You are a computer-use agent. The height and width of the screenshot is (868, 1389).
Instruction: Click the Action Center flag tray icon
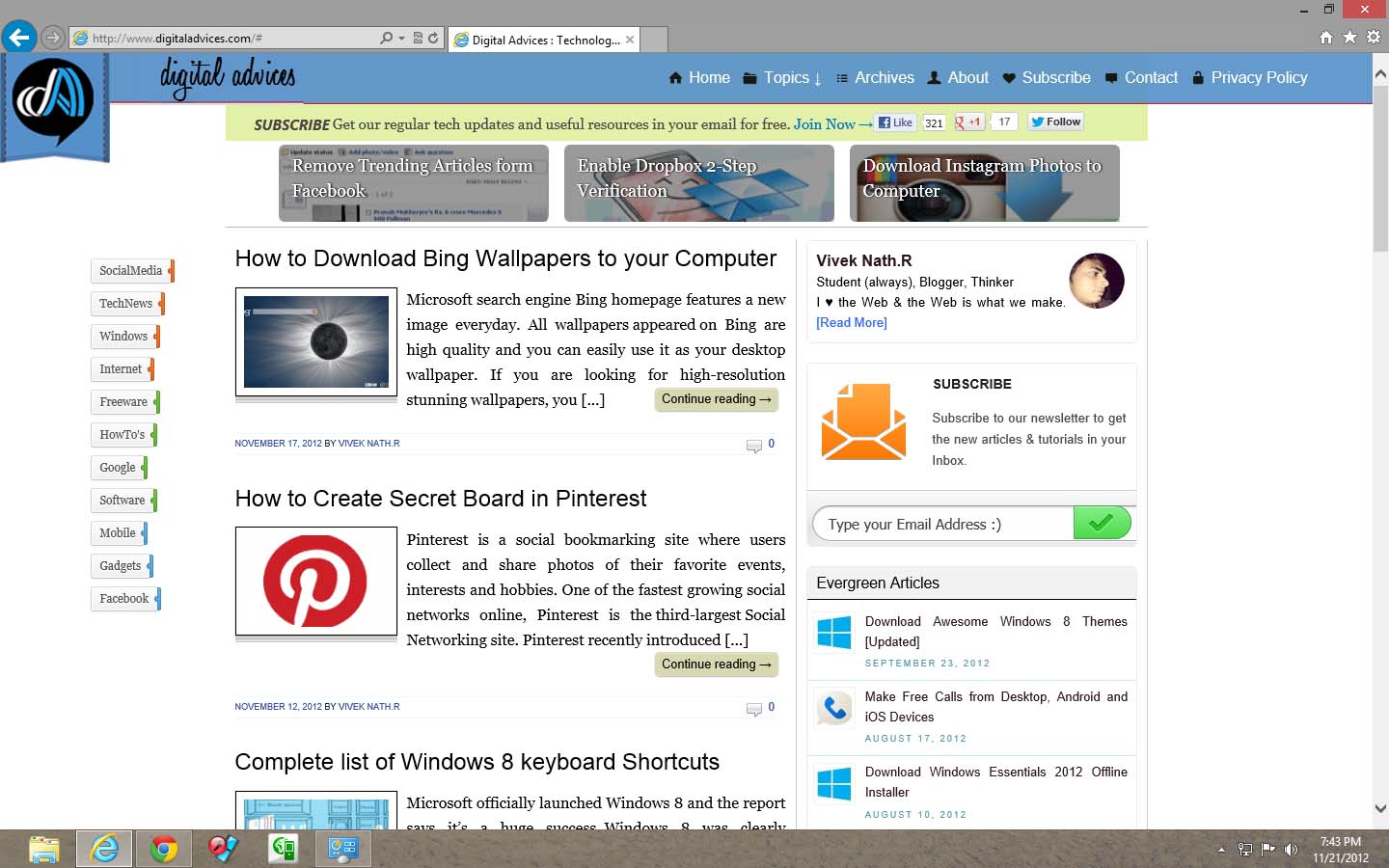pyautogui.click(x=1267, y=850)
